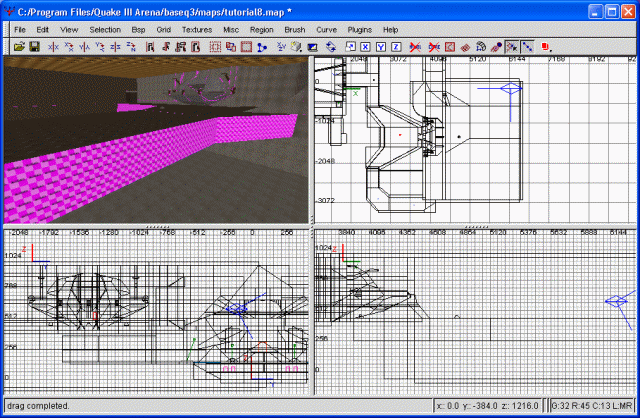Click the dotted red square Hollow icon
The width and height of the screenshot is (640, 418).
coord(215,47)
